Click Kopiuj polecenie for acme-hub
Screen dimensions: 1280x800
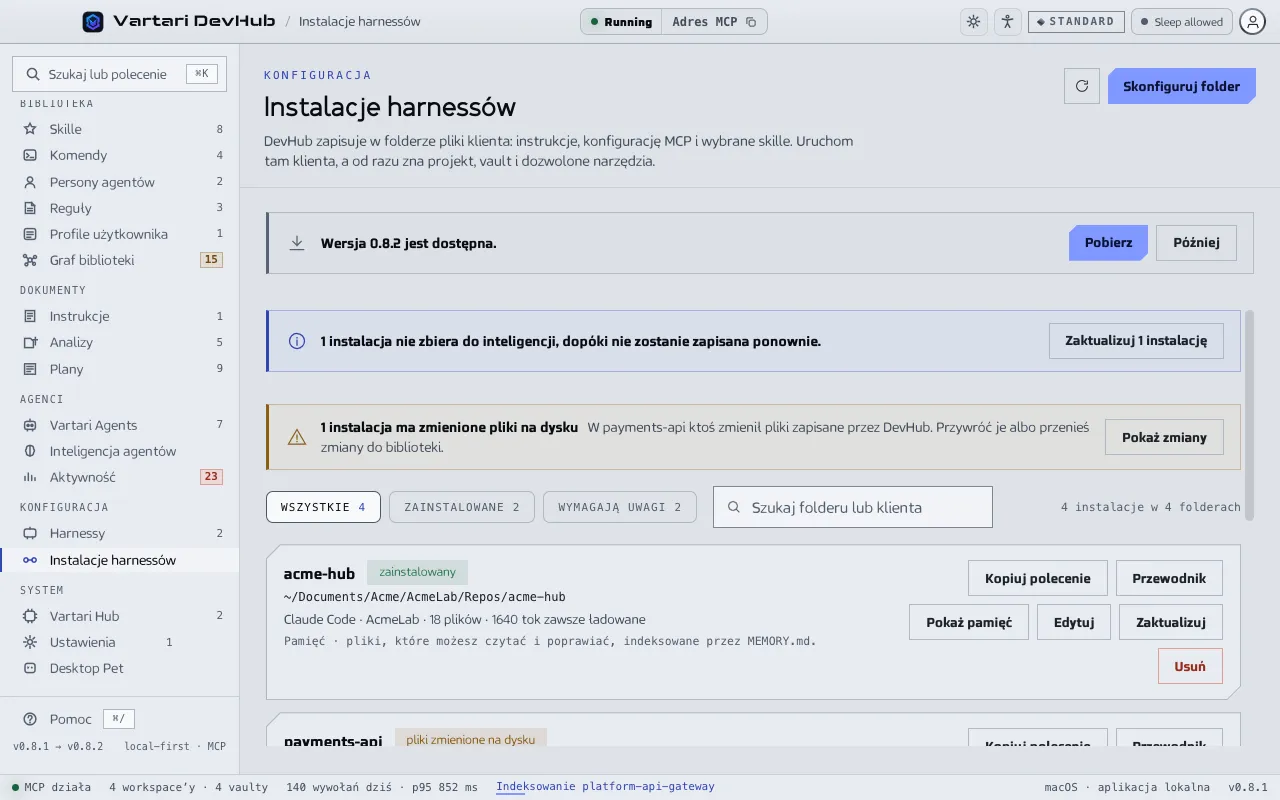click(x=1037, y=578)
